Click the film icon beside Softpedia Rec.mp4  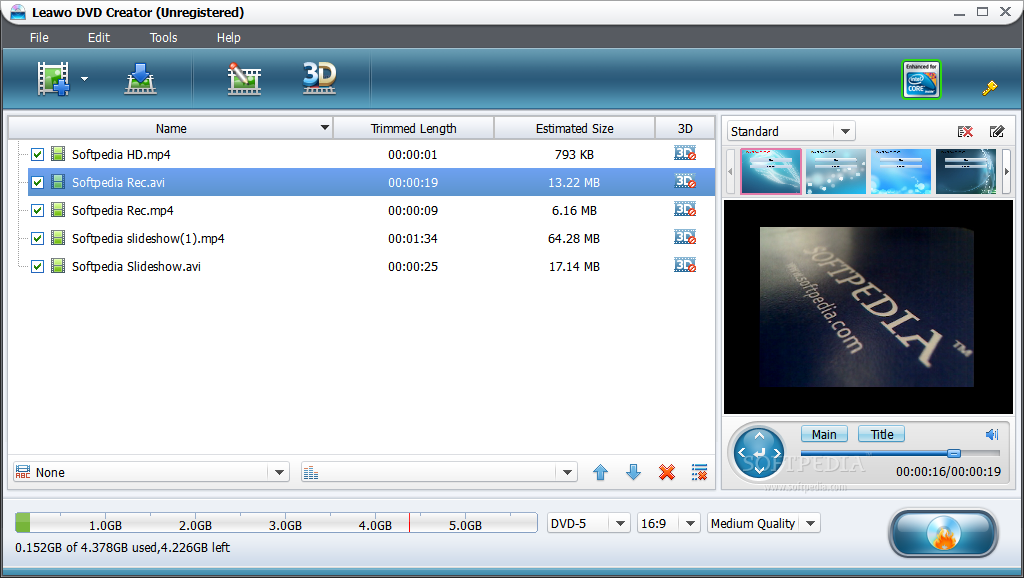58,210
